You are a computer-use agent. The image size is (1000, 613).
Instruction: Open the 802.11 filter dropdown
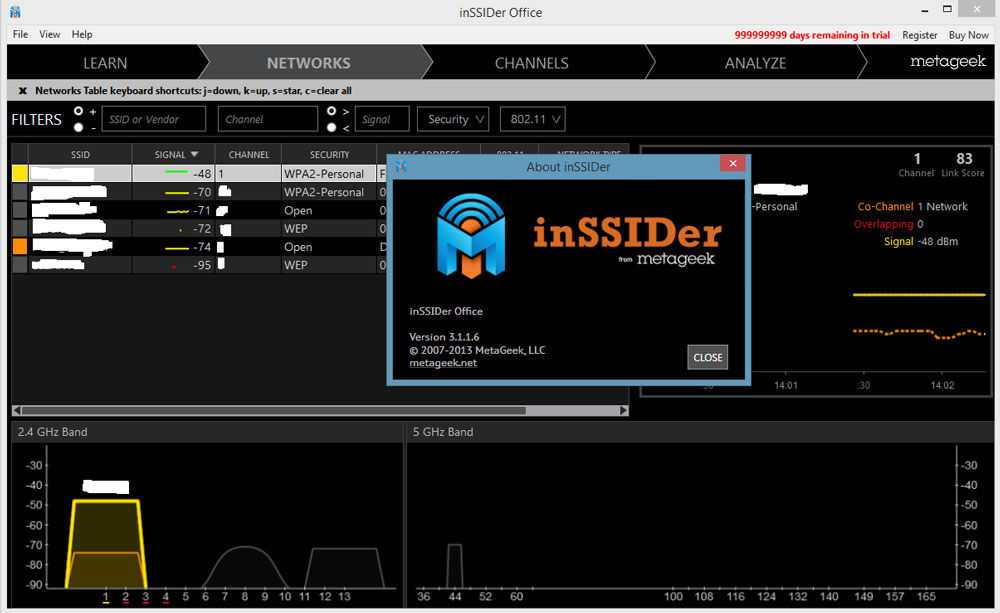tap(532, 119)
